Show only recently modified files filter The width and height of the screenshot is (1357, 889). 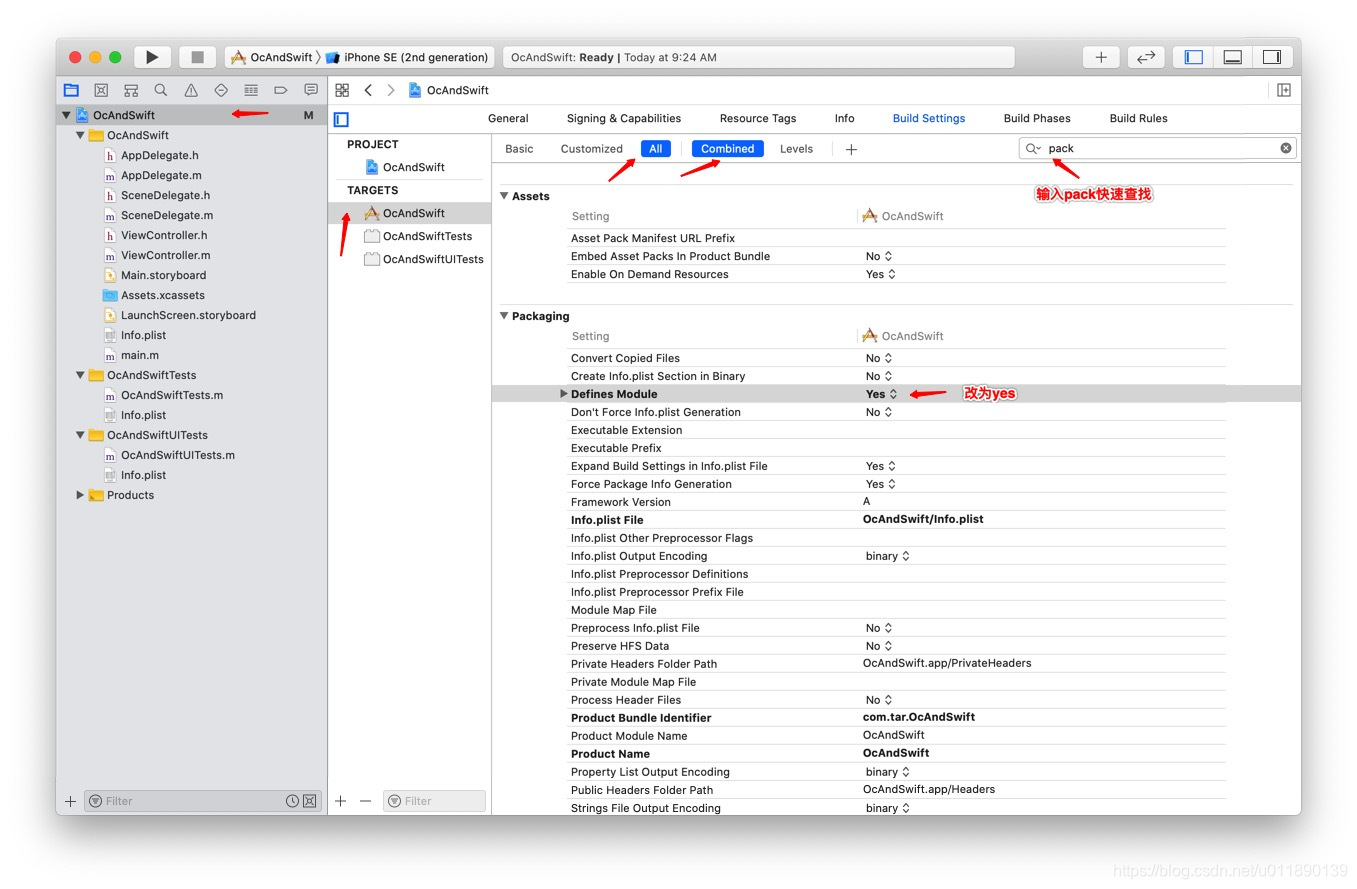pos(292,801)
